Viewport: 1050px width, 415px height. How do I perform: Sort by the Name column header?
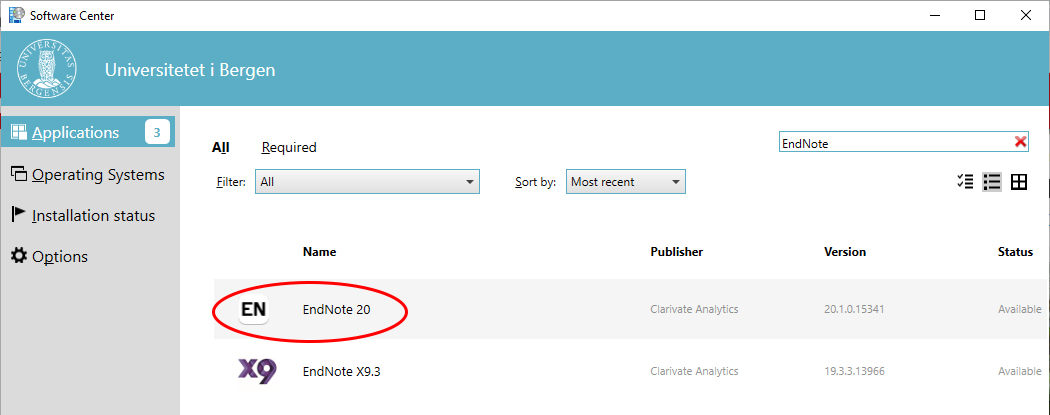point(319,252)
